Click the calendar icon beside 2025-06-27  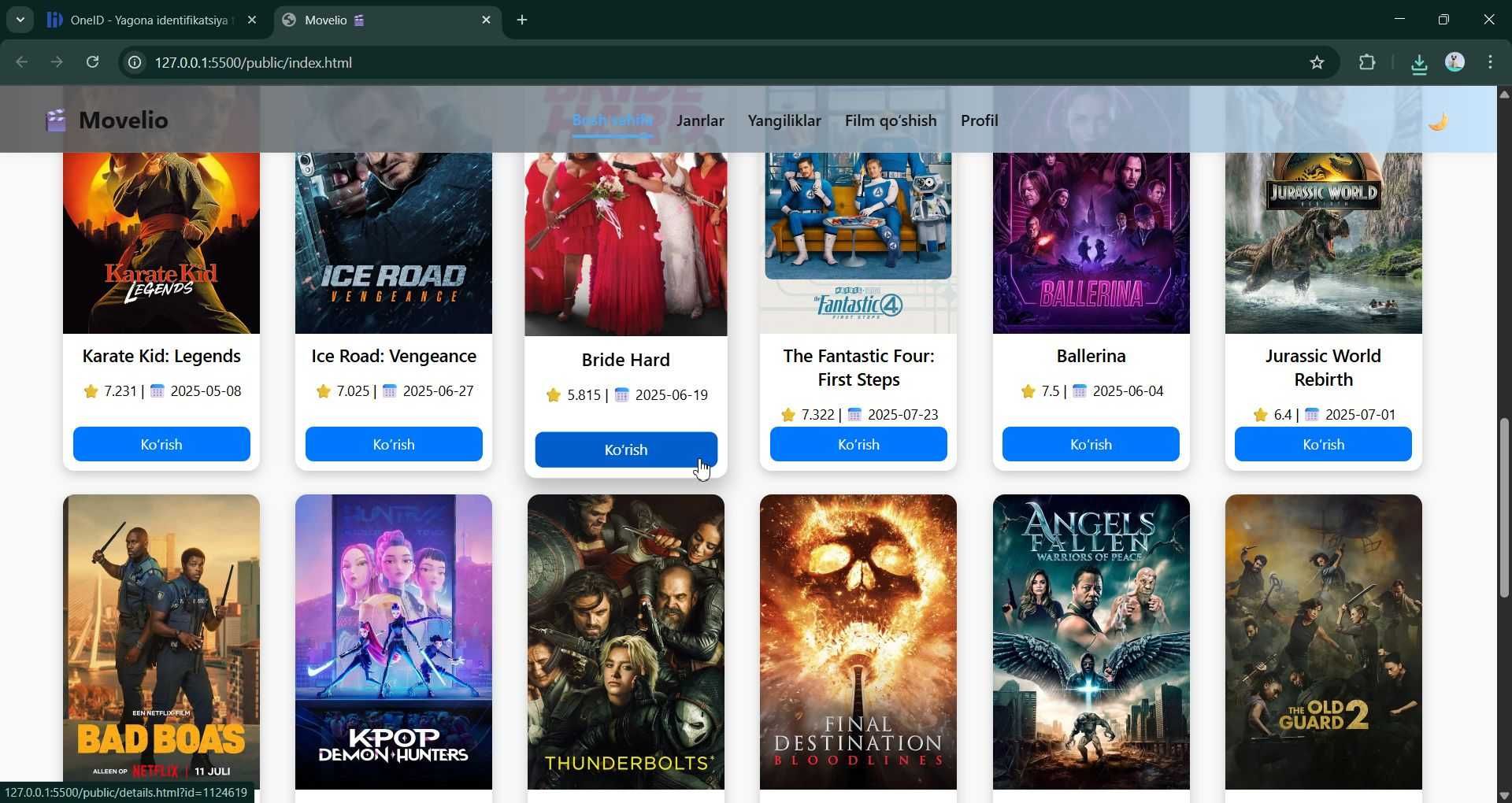[389, 391]
